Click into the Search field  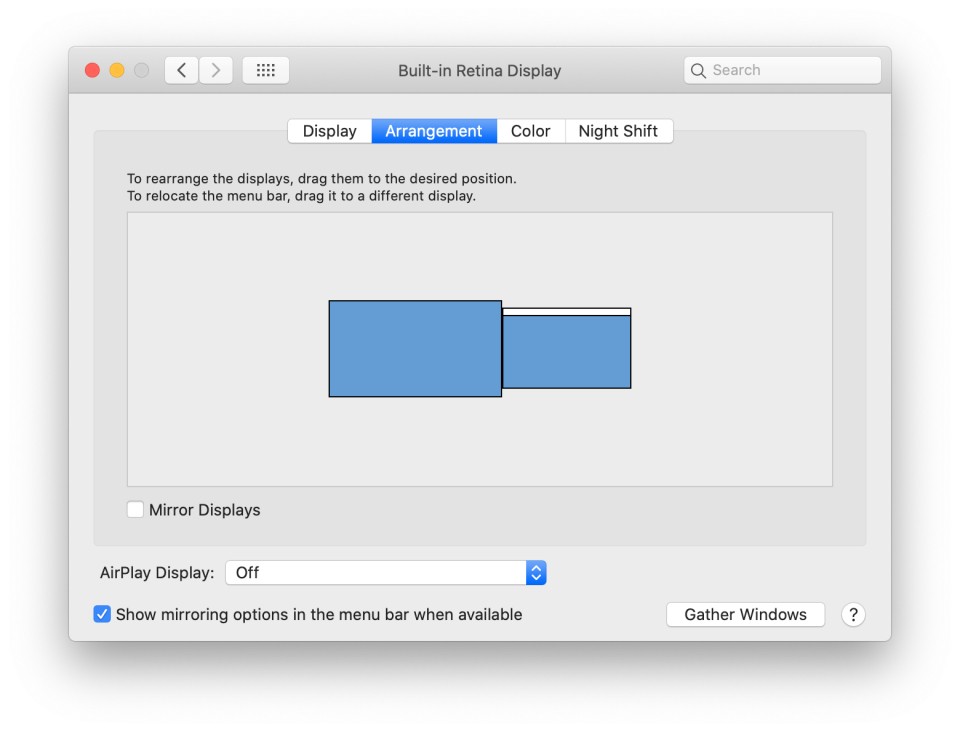coord(790,70)
